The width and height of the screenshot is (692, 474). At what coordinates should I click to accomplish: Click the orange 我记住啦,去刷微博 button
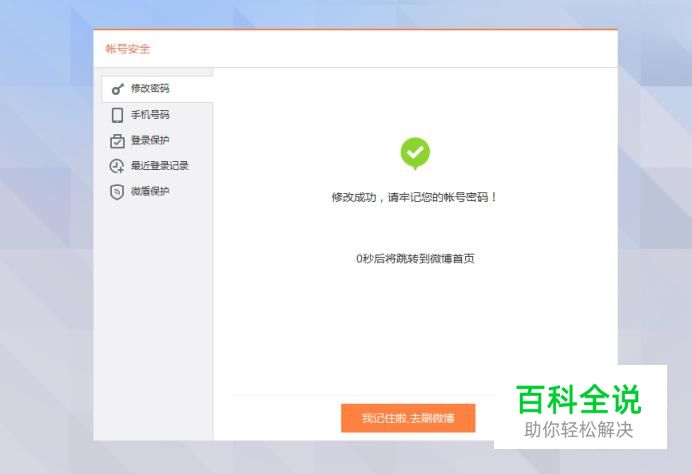pos(408,418)
